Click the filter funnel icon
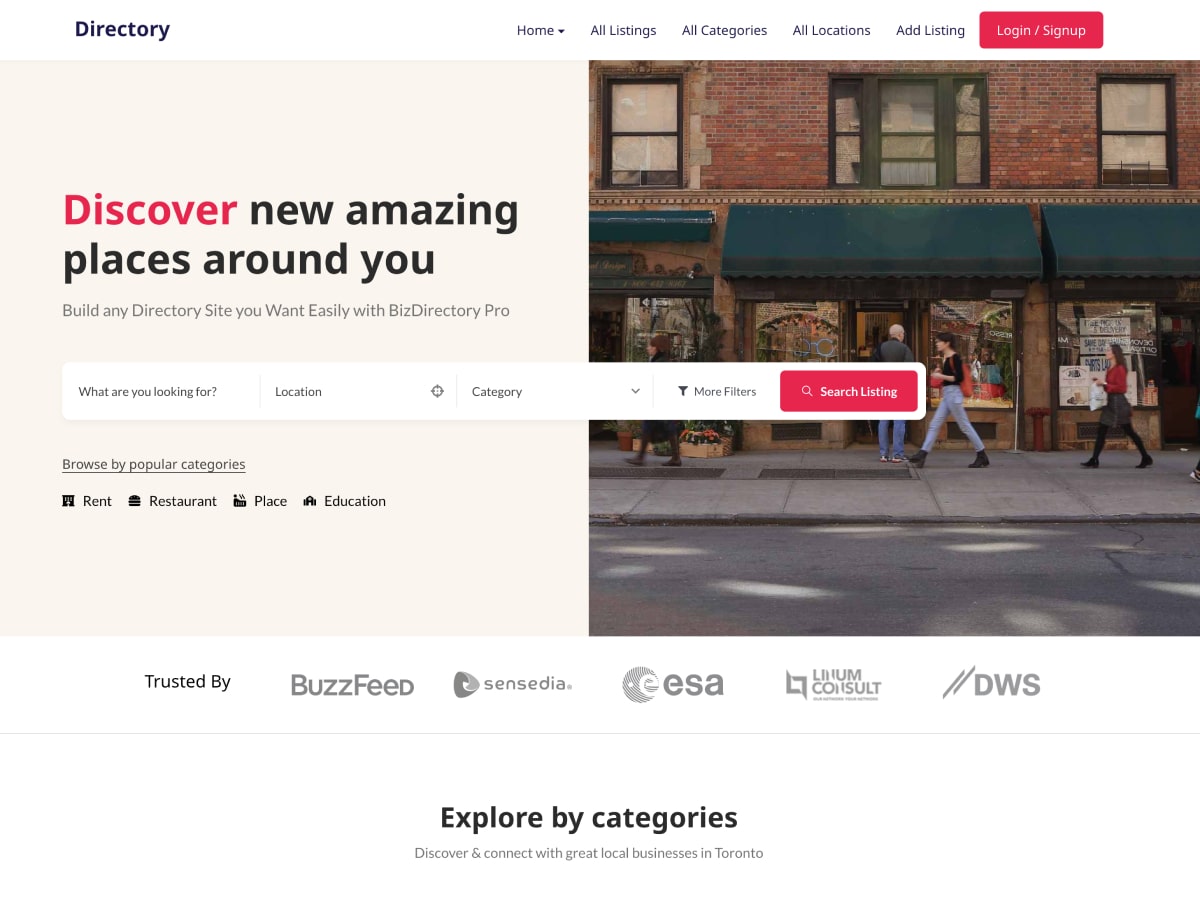 point(683,391)
